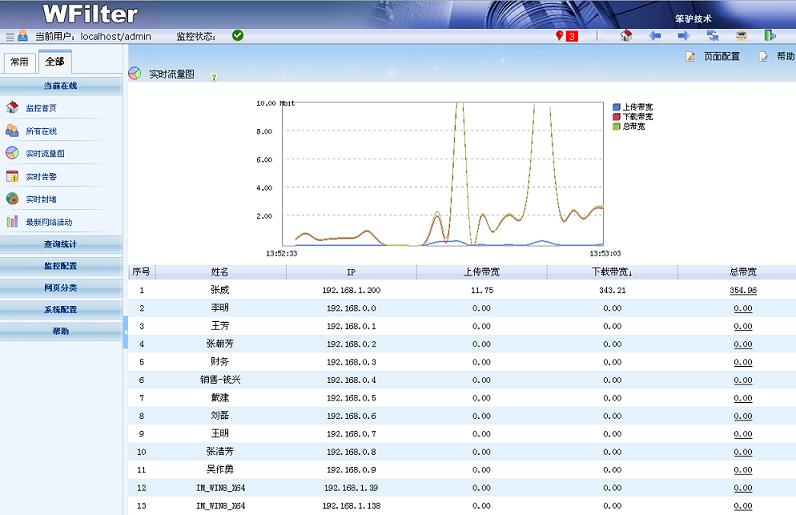This screenshot has width=796, height=515.
Task: Click the green logout door icon
Action: click(x=770, y=35)
